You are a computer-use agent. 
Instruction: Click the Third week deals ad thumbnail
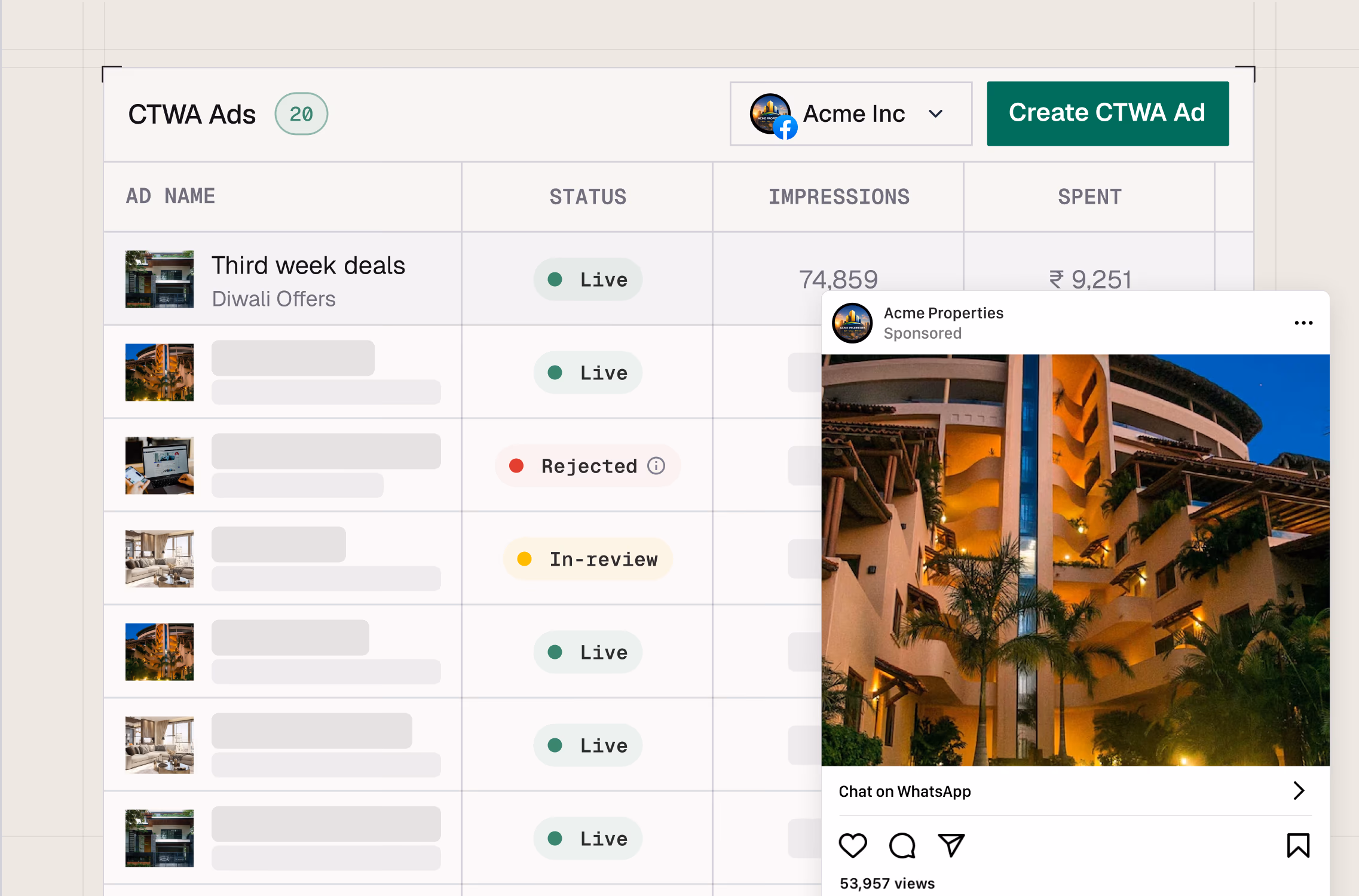point(160,279)
